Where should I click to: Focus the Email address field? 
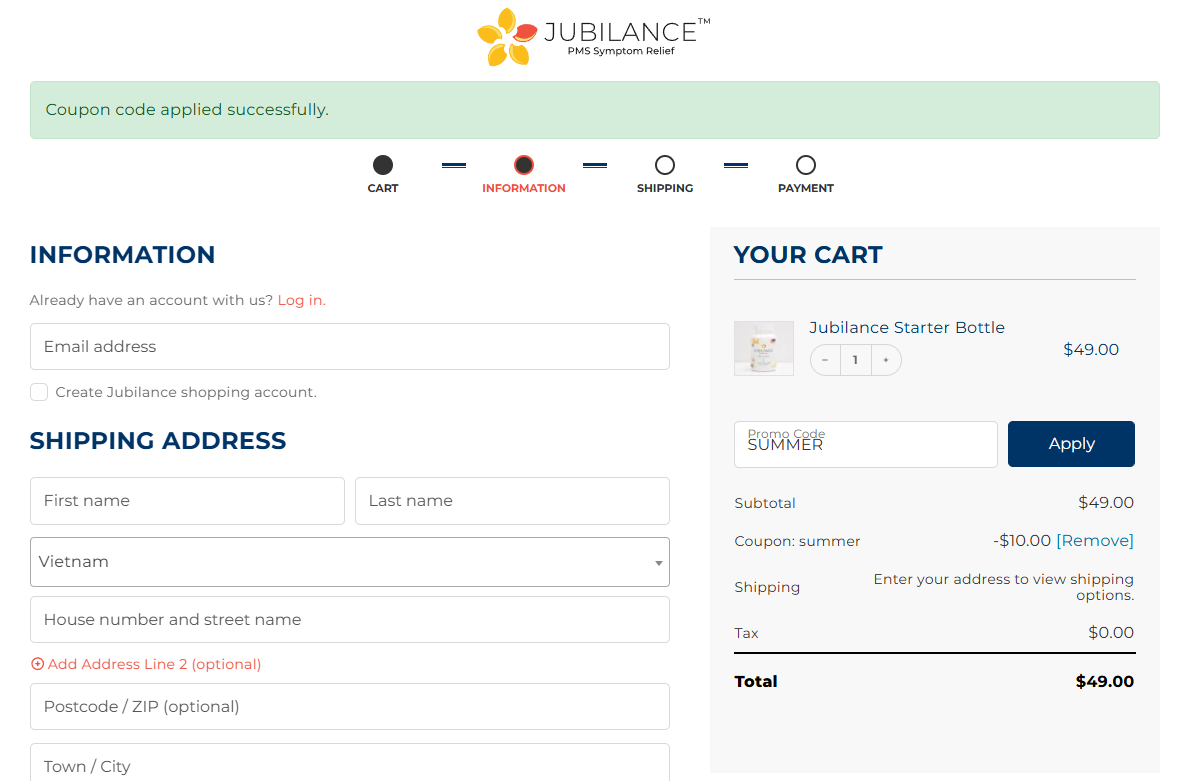tap(350, 347)
